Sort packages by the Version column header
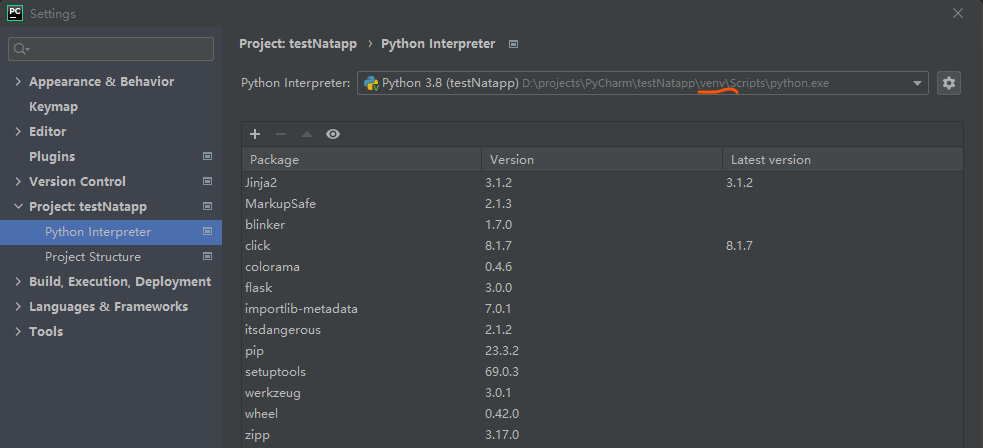This screenshot has width=983, height=448. click(x=511, y=160)
